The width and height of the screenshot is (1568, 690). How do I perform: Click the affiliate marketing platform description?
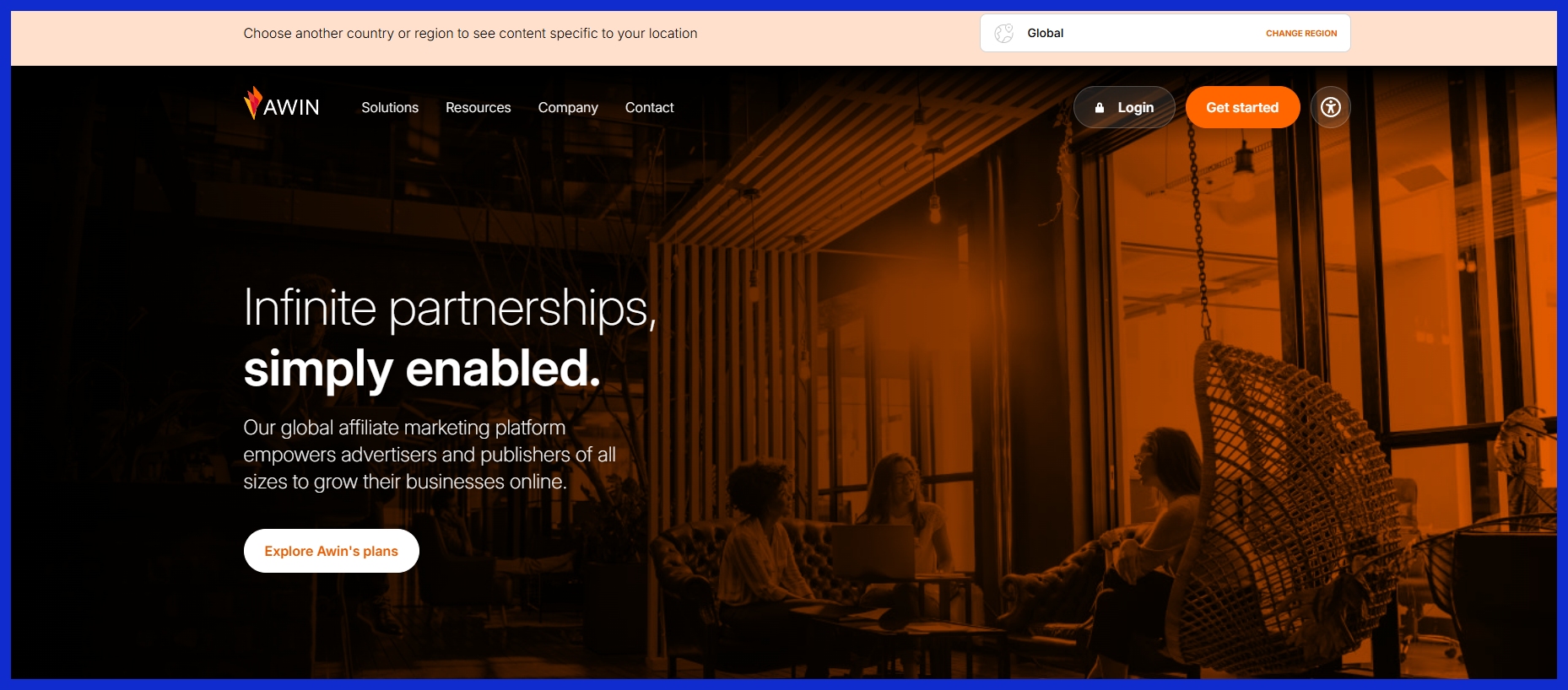pos(430,455)
